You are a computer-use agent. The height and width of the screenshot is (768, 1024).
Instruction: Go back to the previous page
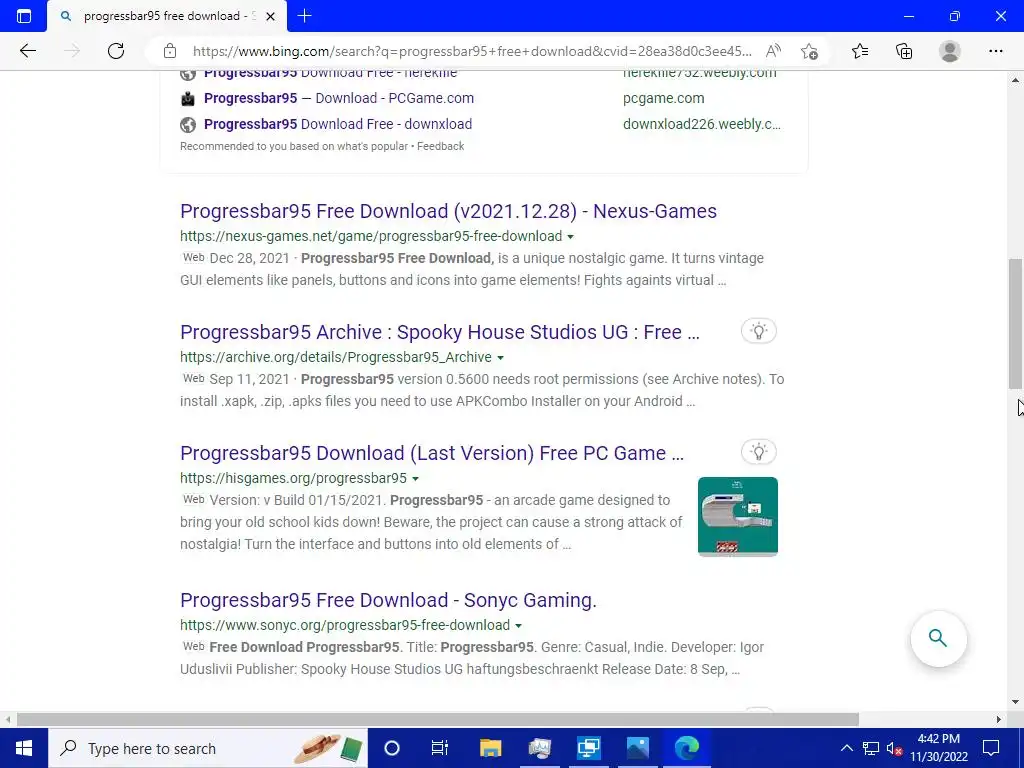[27, 51]
